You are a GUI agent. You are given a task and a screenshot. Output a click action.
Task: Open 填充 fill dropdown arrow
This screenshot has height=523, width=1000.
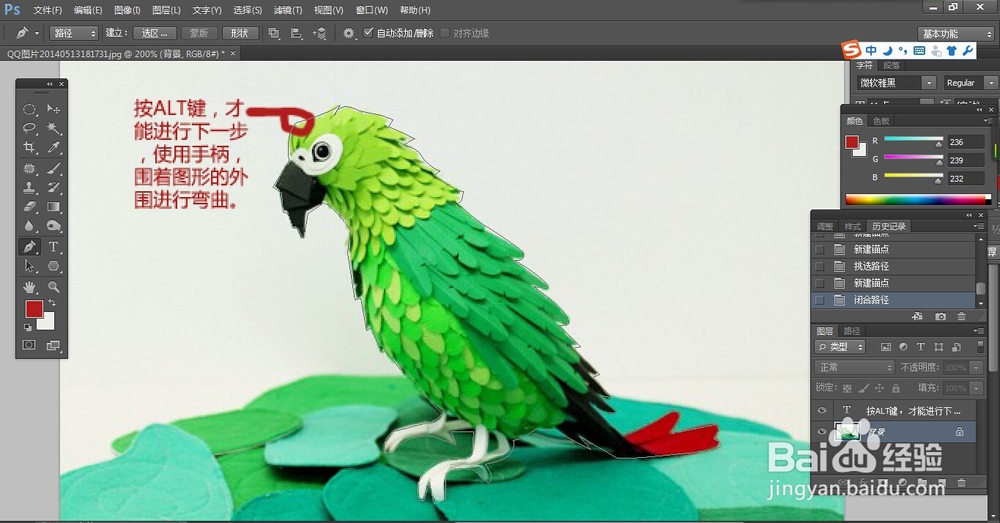tap(976, 388)
